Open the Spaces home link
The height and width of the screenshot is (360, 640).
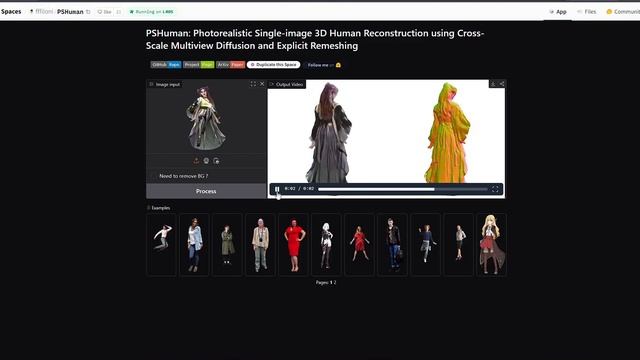pyautogui.click(x=11, y=11)
